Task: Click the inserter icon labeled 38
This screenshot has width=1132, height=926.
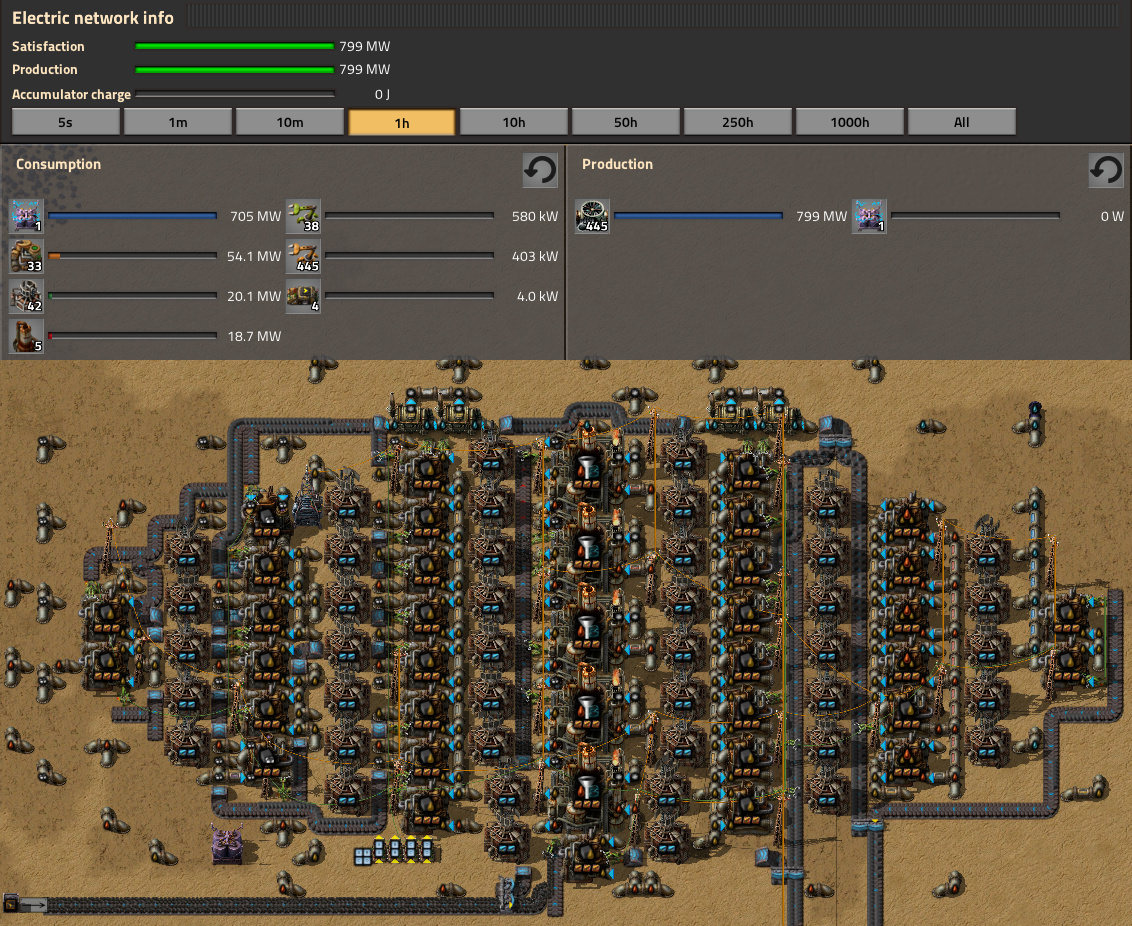Action: point(303,216)
